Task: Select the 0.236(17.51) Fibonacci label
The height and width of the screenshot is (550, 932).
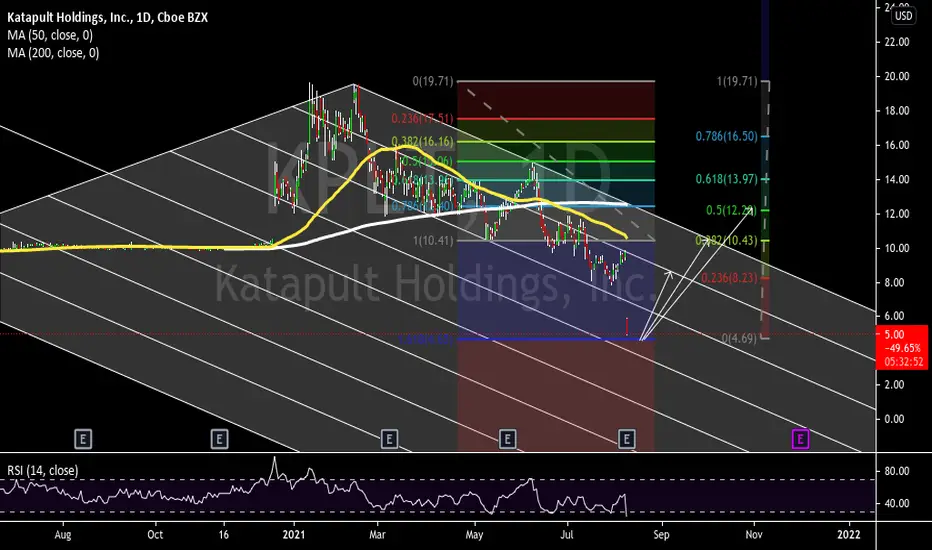Action: 422,119
